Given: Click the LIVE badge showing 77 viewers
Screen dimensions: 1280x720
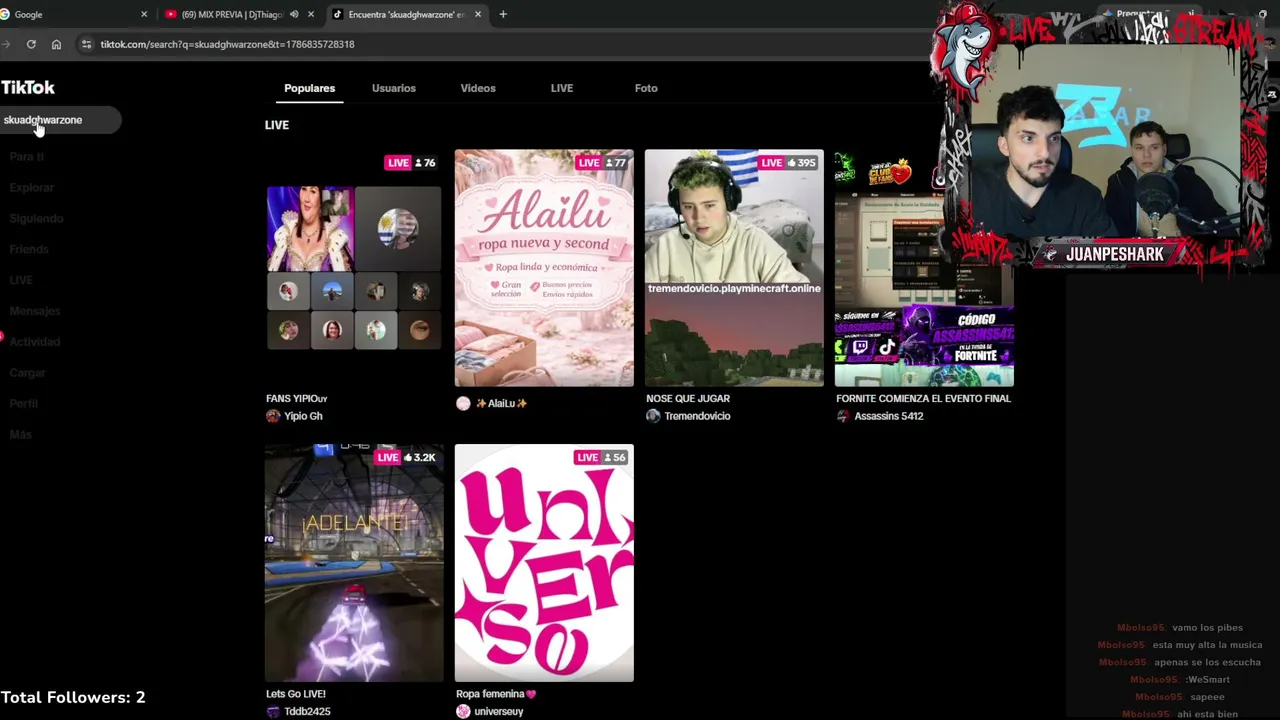Looking at the screenshot, I should point(601,163).
